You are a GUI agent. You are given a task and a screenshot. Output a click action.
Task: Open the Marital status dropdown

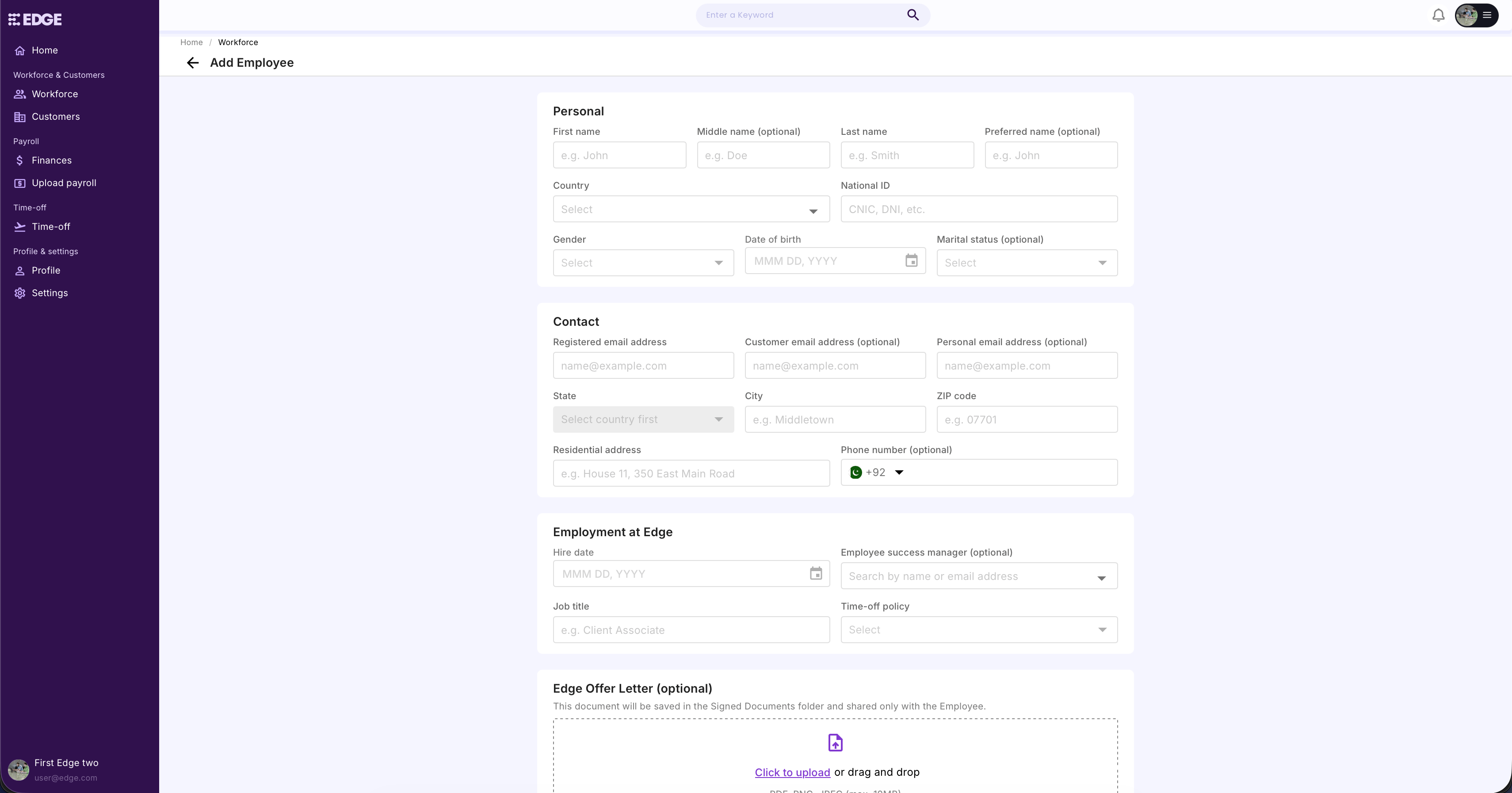(1027, 263)
